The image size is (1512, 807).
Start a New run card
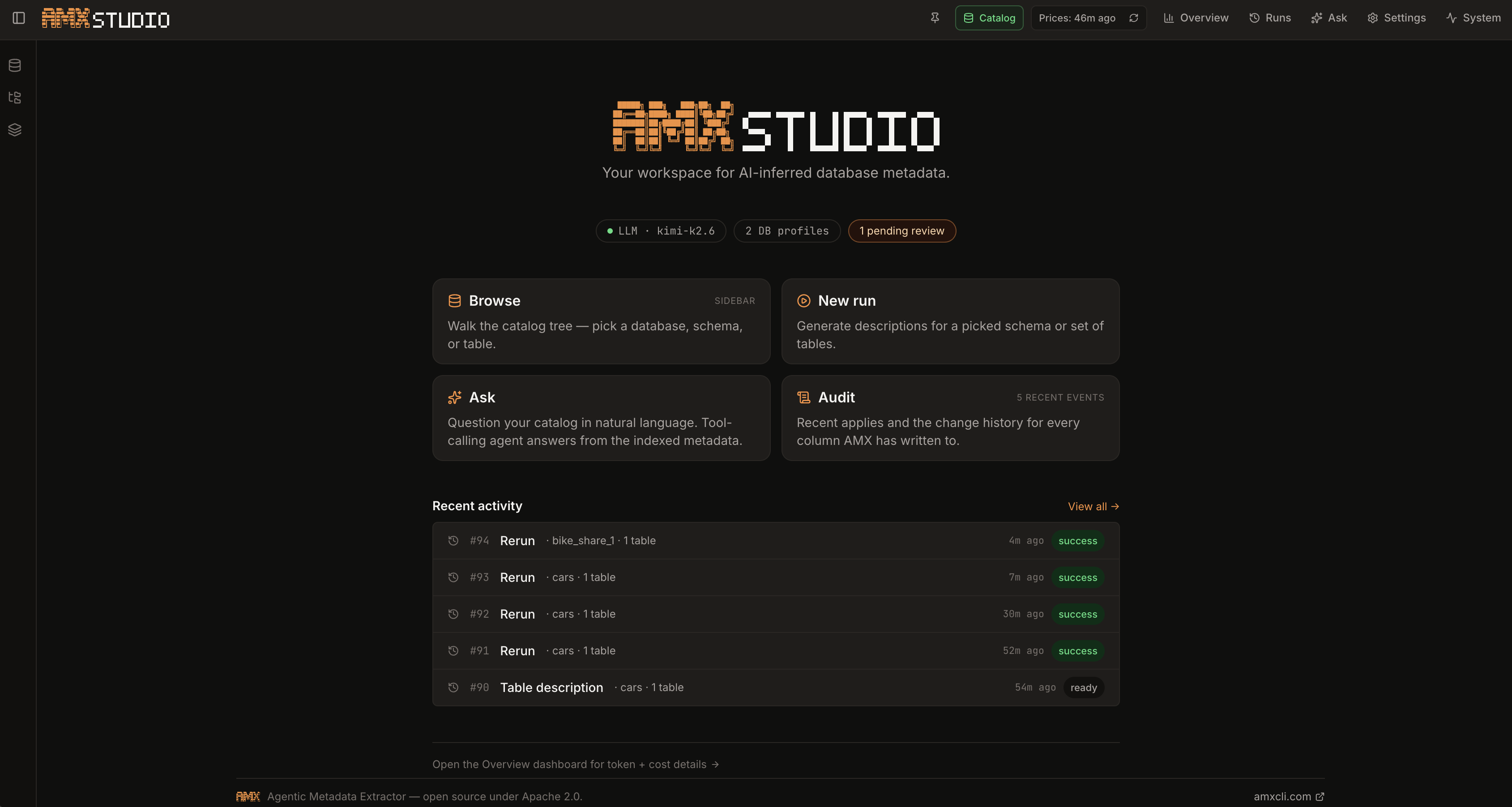click(950, 321)
